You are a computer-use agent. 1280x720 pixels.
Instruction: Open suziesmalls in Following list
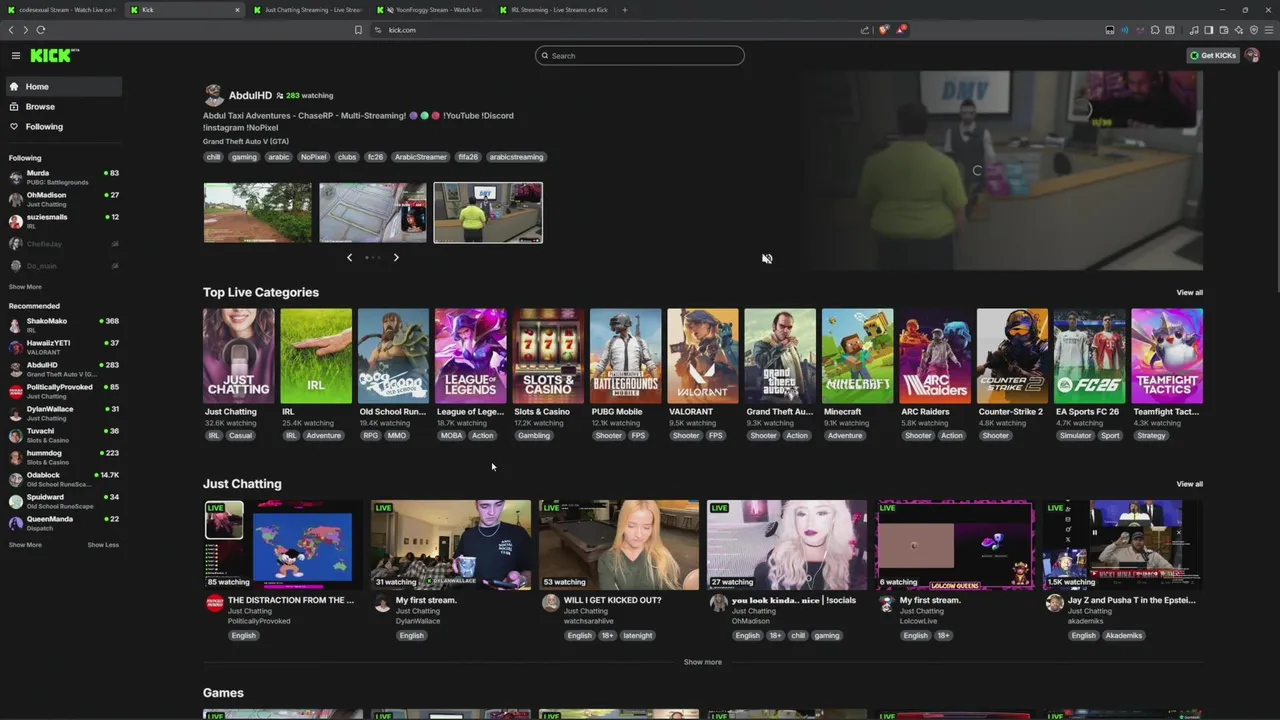click(x=63, y=221)
